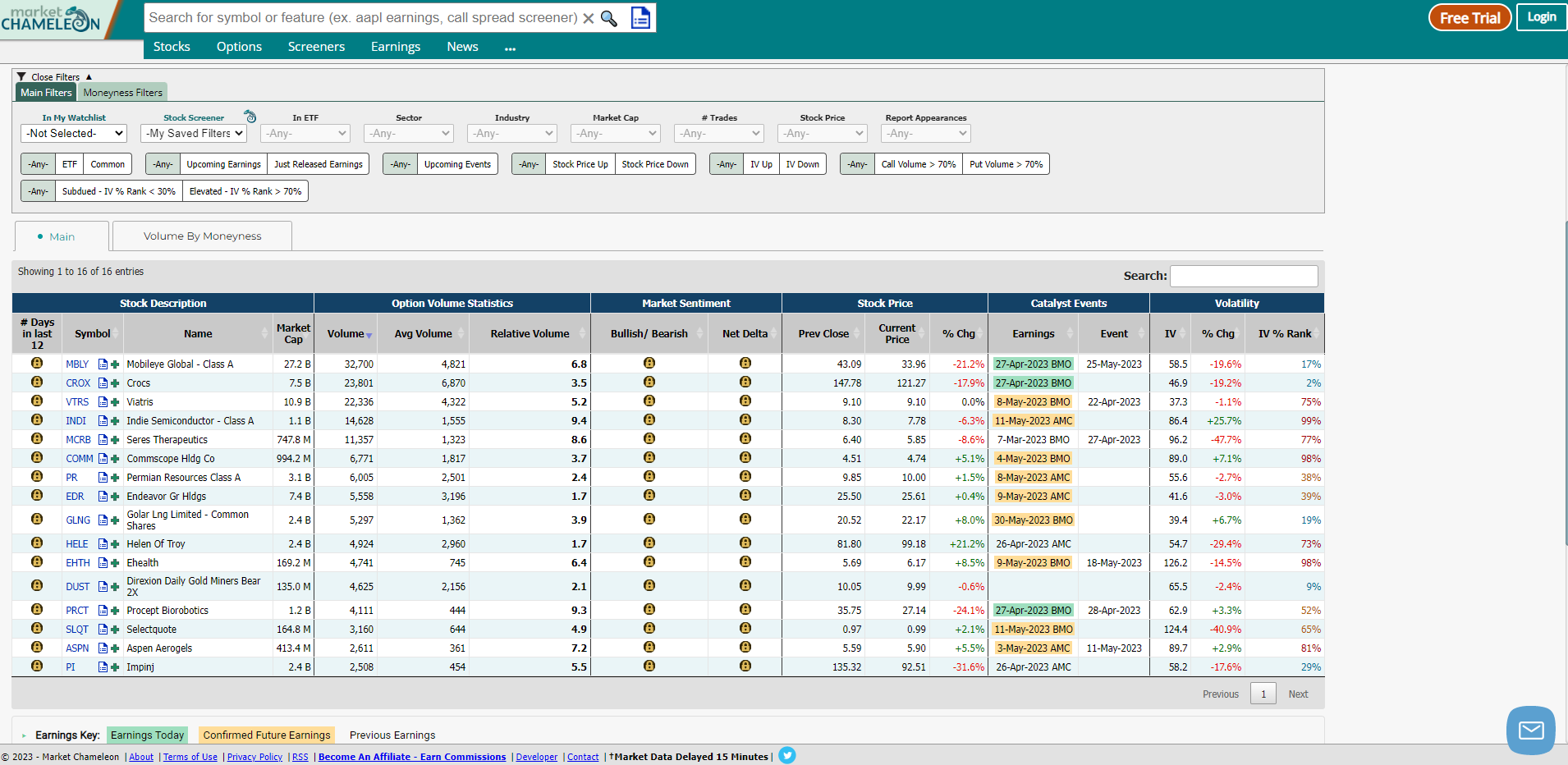Open the Screeners menu

pos(316,47)
